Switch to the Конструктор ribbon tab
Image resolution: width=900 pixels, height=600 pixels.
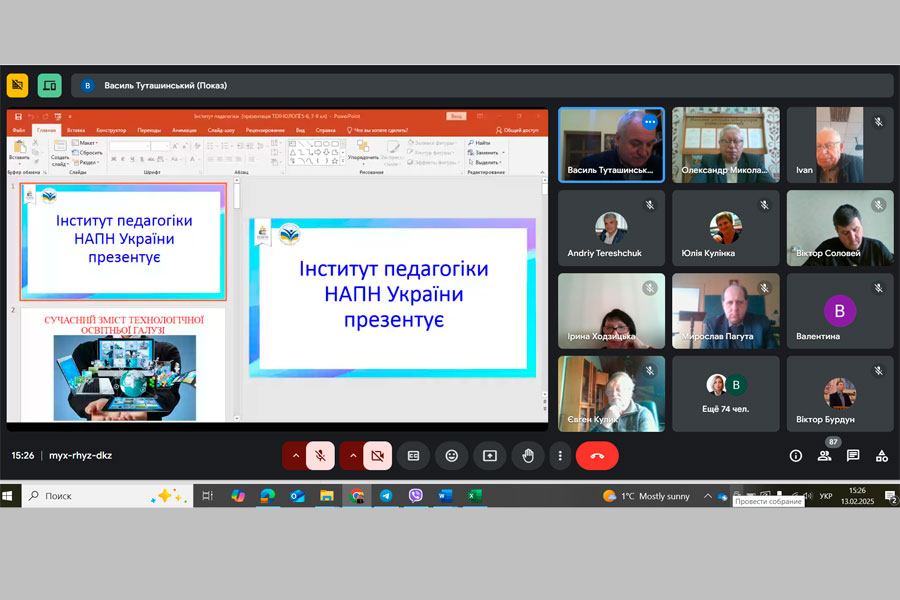tap(111, 130)
